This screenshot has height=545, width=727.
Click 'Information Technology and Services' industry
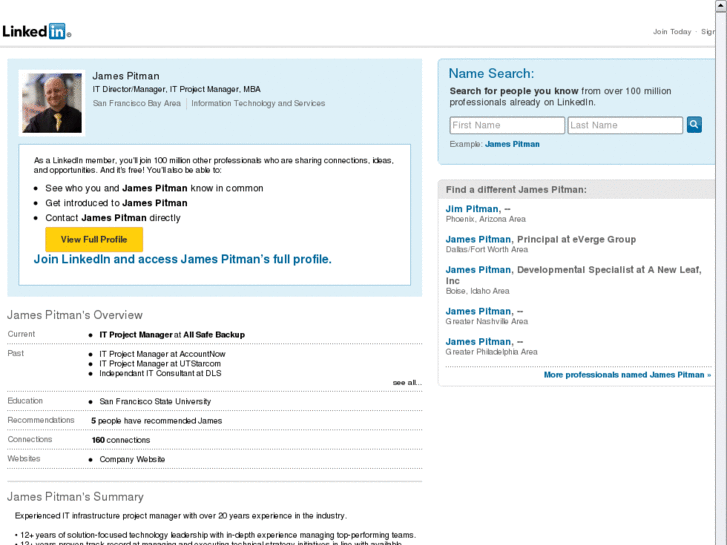coord(258,103)
